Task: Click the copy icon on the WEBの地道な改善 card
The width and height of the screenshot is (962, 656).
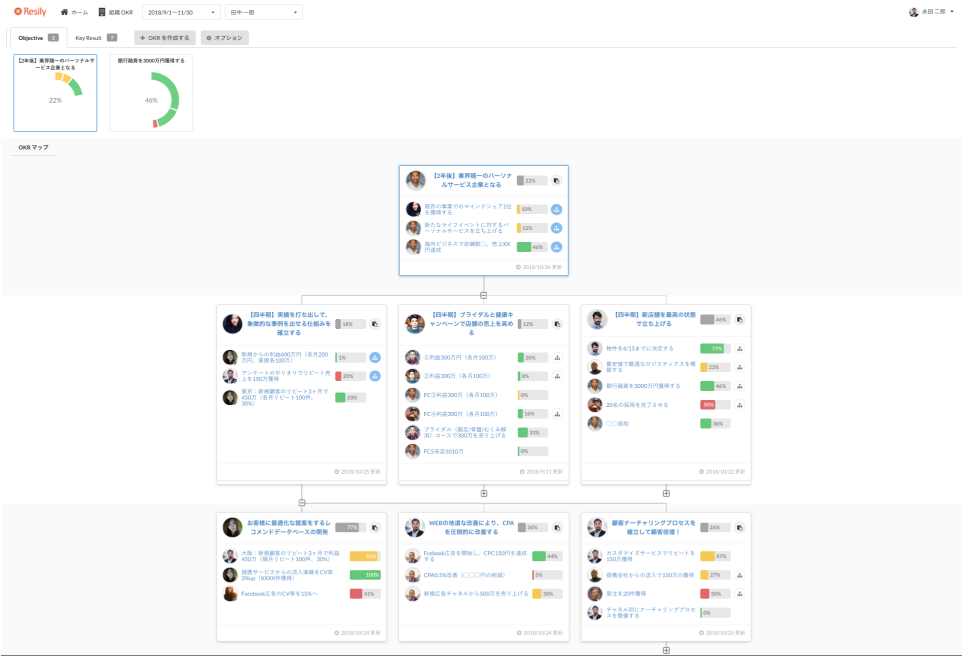Action: (x=557, y=527)
